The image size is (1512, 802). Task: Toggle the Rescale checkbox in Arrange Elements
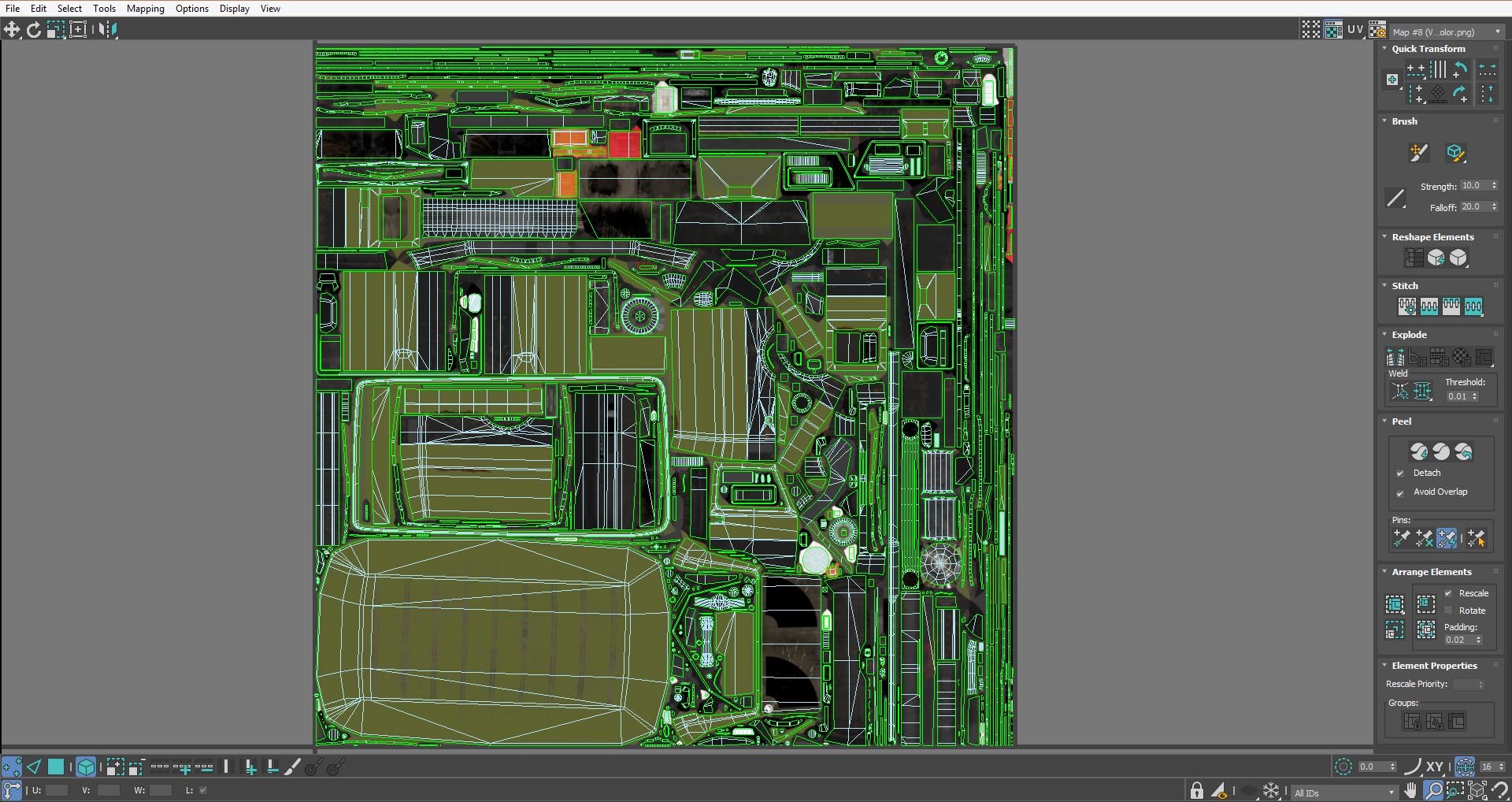coord(1447,593)
